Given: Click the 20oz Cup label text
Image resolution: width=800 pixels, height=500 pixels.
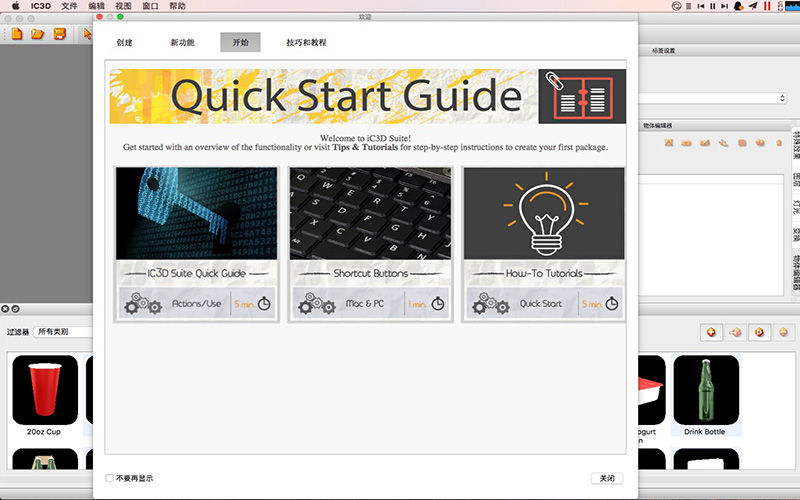Looking at the screenshot, I should [44, 432].
